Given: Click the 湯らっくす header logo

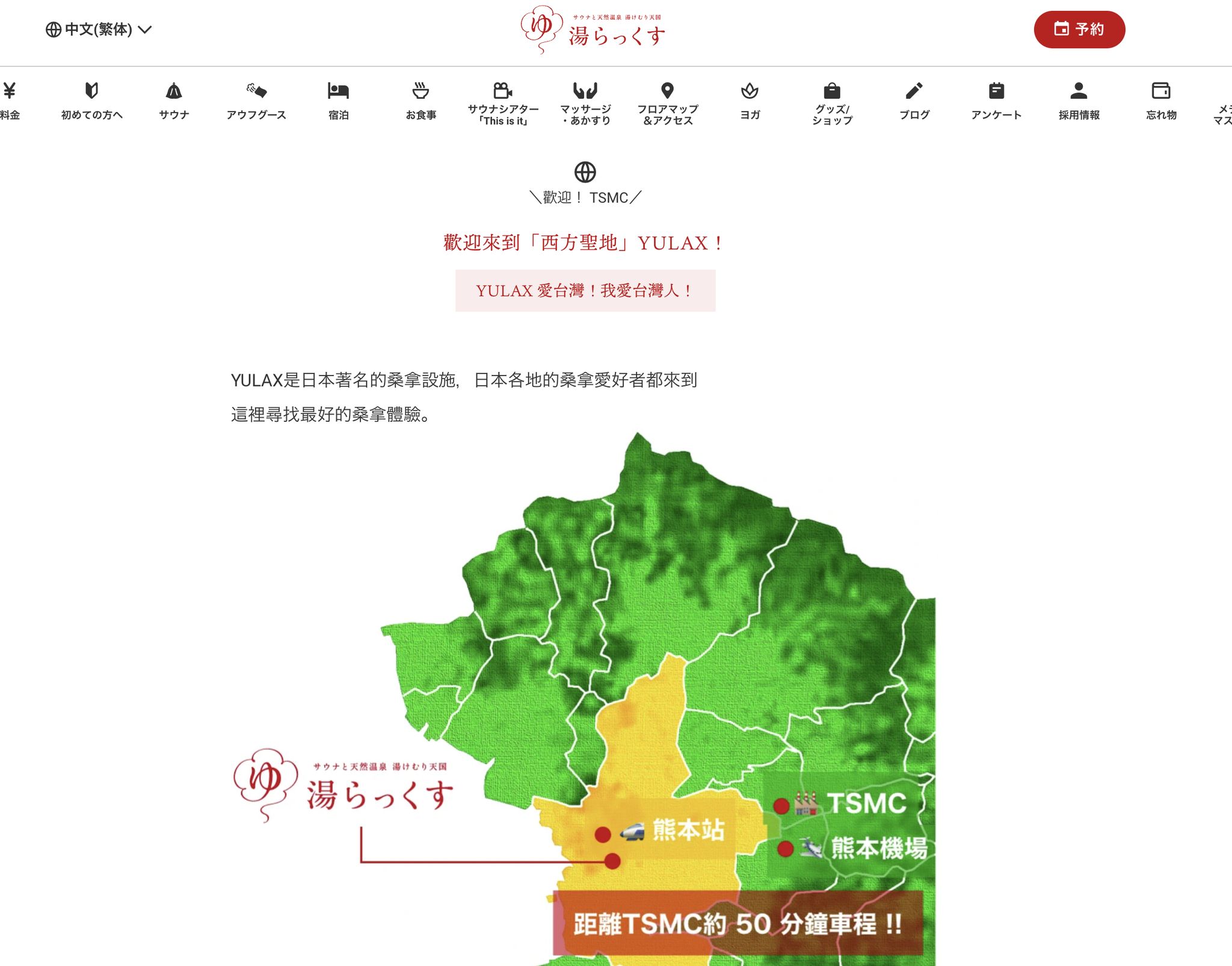Looking at the screenshot, I should coord(593,30).
